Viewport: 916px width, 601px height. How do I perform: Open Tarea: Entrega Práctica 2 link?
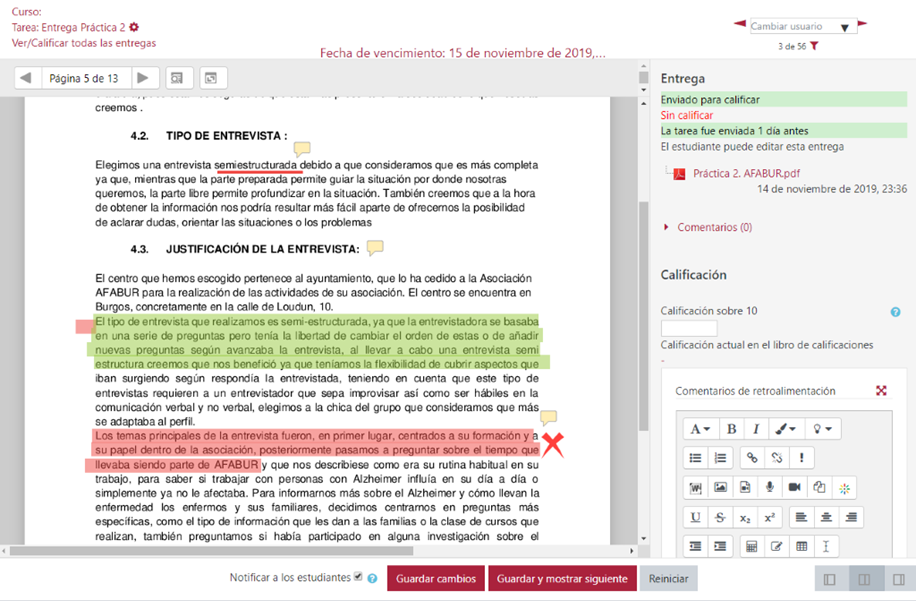pos(68,27)
